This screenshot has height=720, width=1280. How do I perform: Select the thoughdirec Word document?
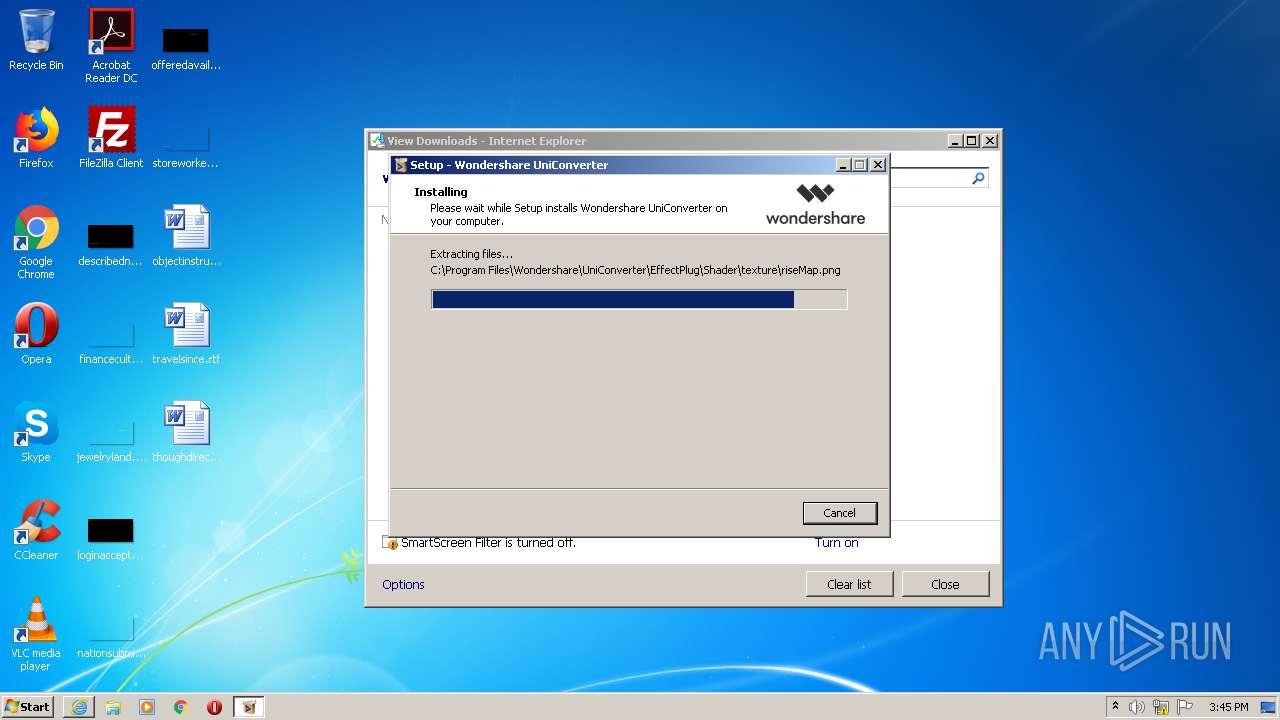click(x=186, y=432)
